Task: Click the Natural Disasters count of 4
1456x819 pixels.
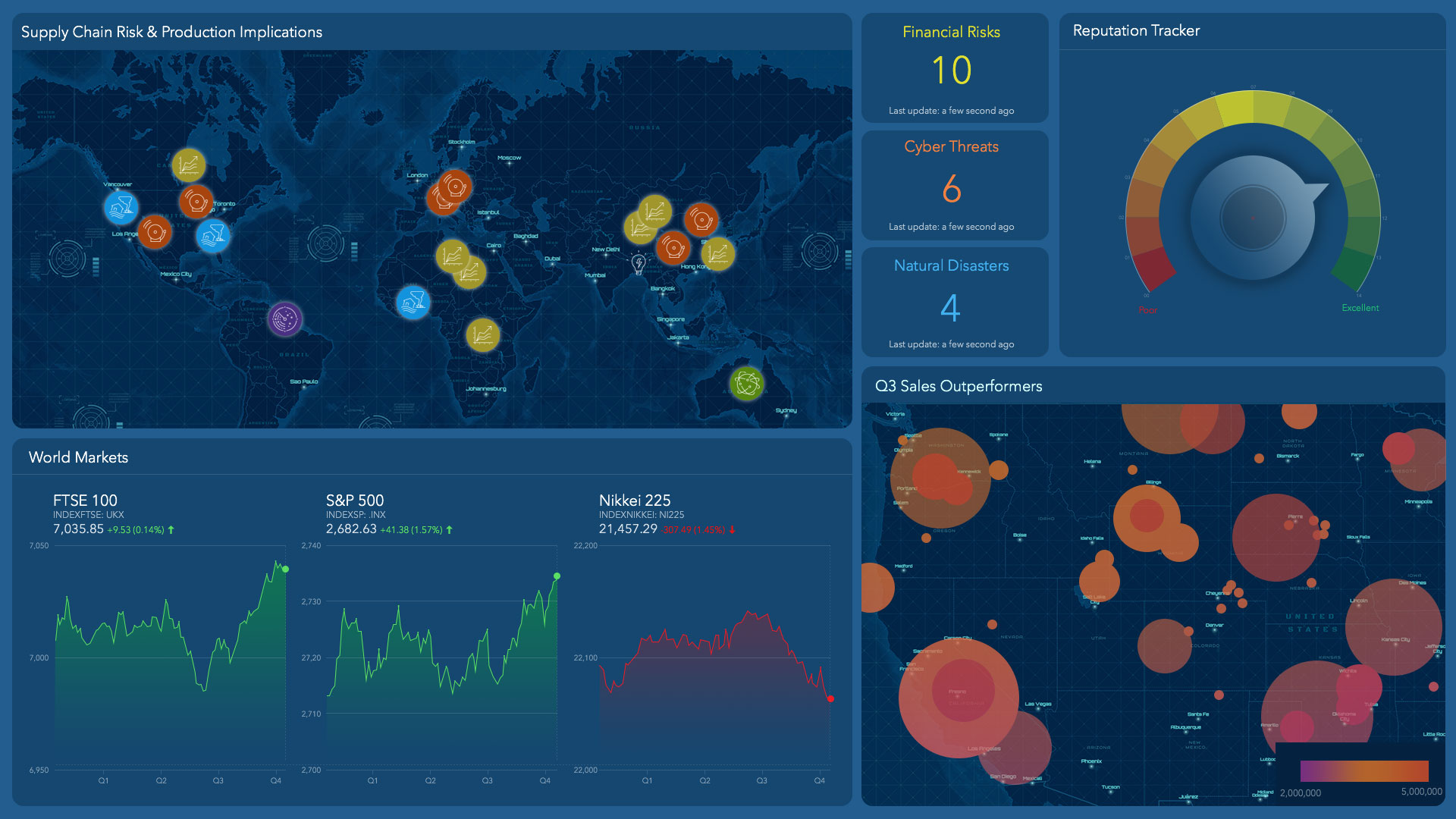Action: [x=950, y=308]
